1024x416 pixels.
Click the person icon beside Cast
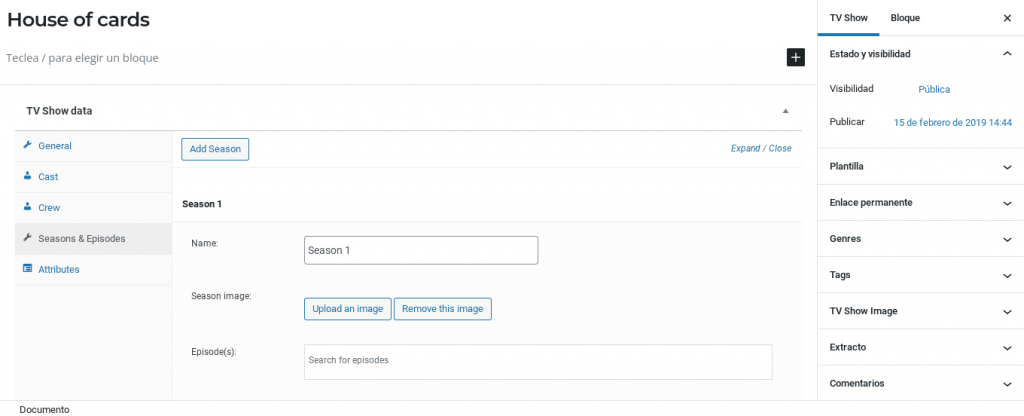27,176
